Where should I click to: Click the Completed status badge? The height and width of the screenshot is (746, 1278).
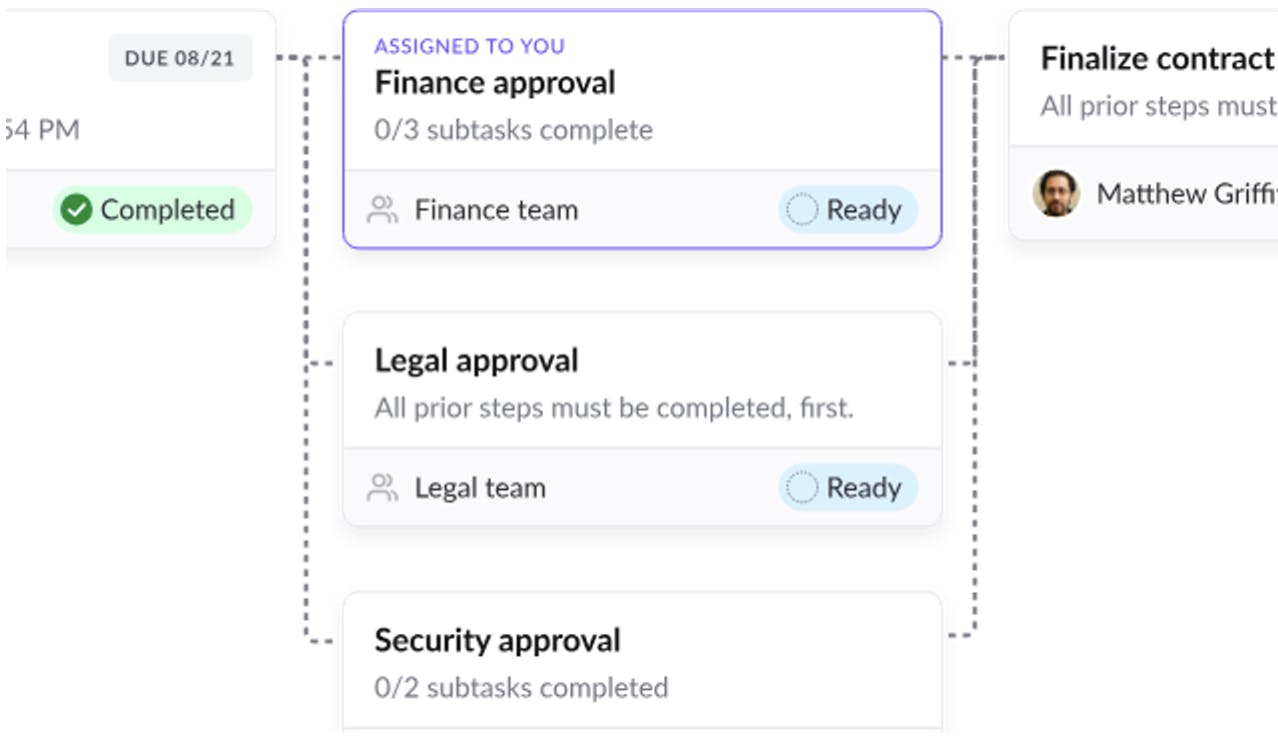[x=152, y=210]
